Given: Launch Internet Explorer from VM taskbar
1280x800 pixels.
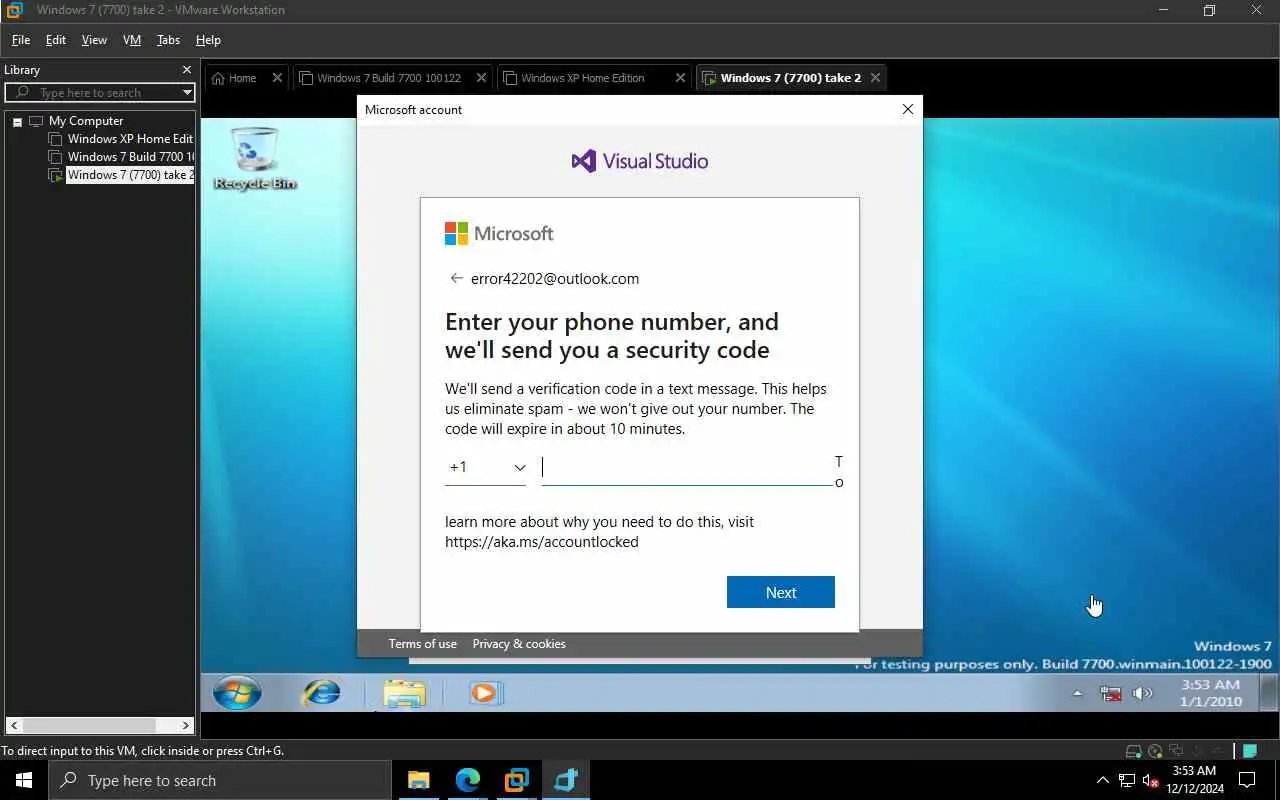Looking at the screenshot, I should click(321, 692).
